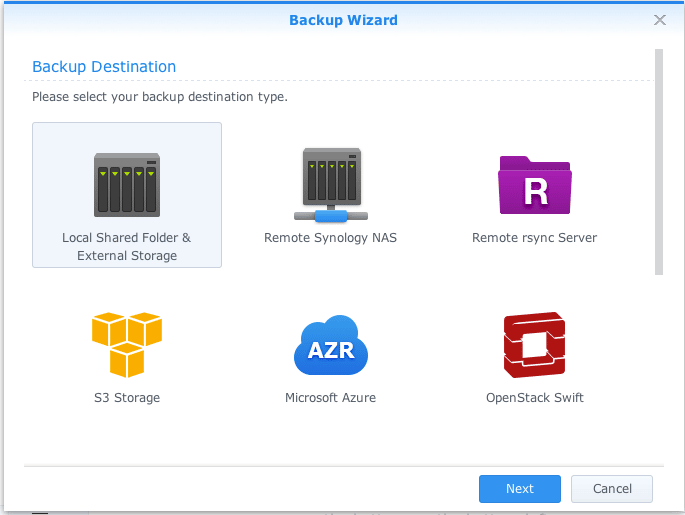Close the Backup Wizard dialog with X
This screenshot has height=515, width=685.
[660, 20]
